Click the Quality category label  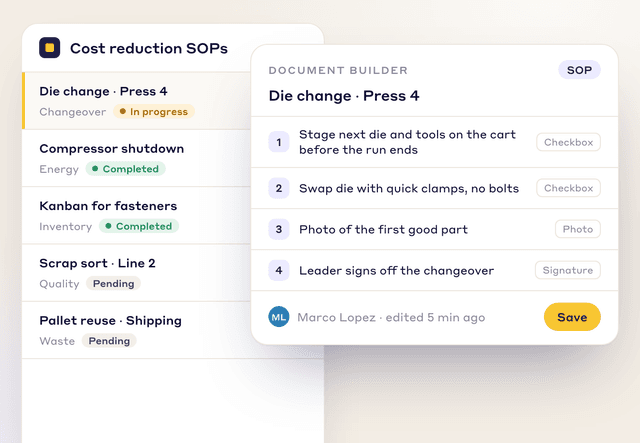(x=59, y=284)
